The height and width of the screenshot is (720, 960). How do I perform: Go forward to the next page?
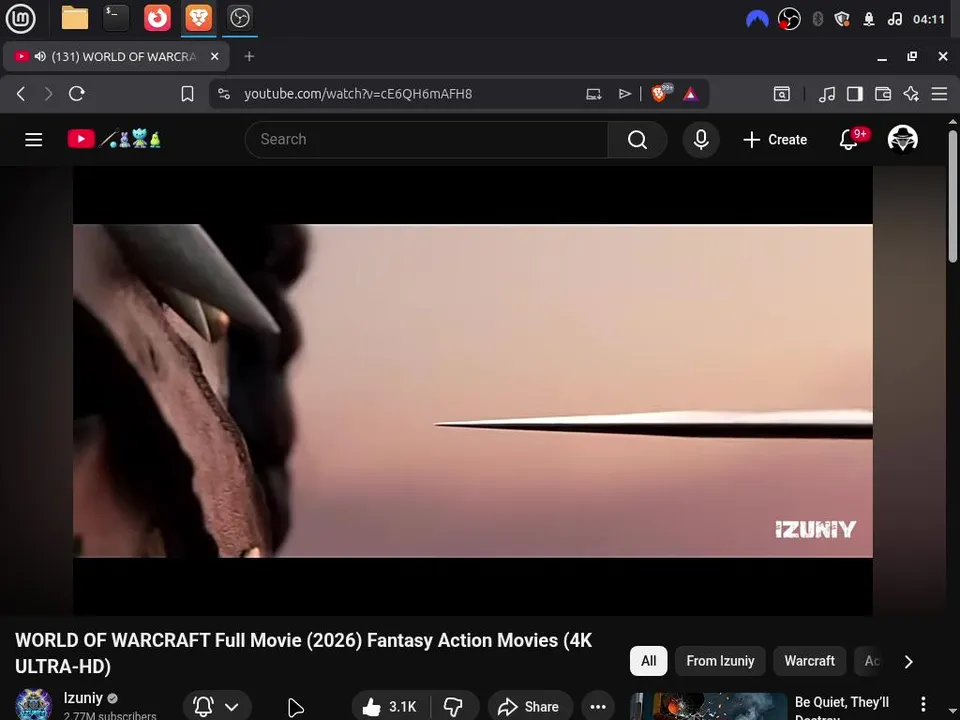coord(48,94)
